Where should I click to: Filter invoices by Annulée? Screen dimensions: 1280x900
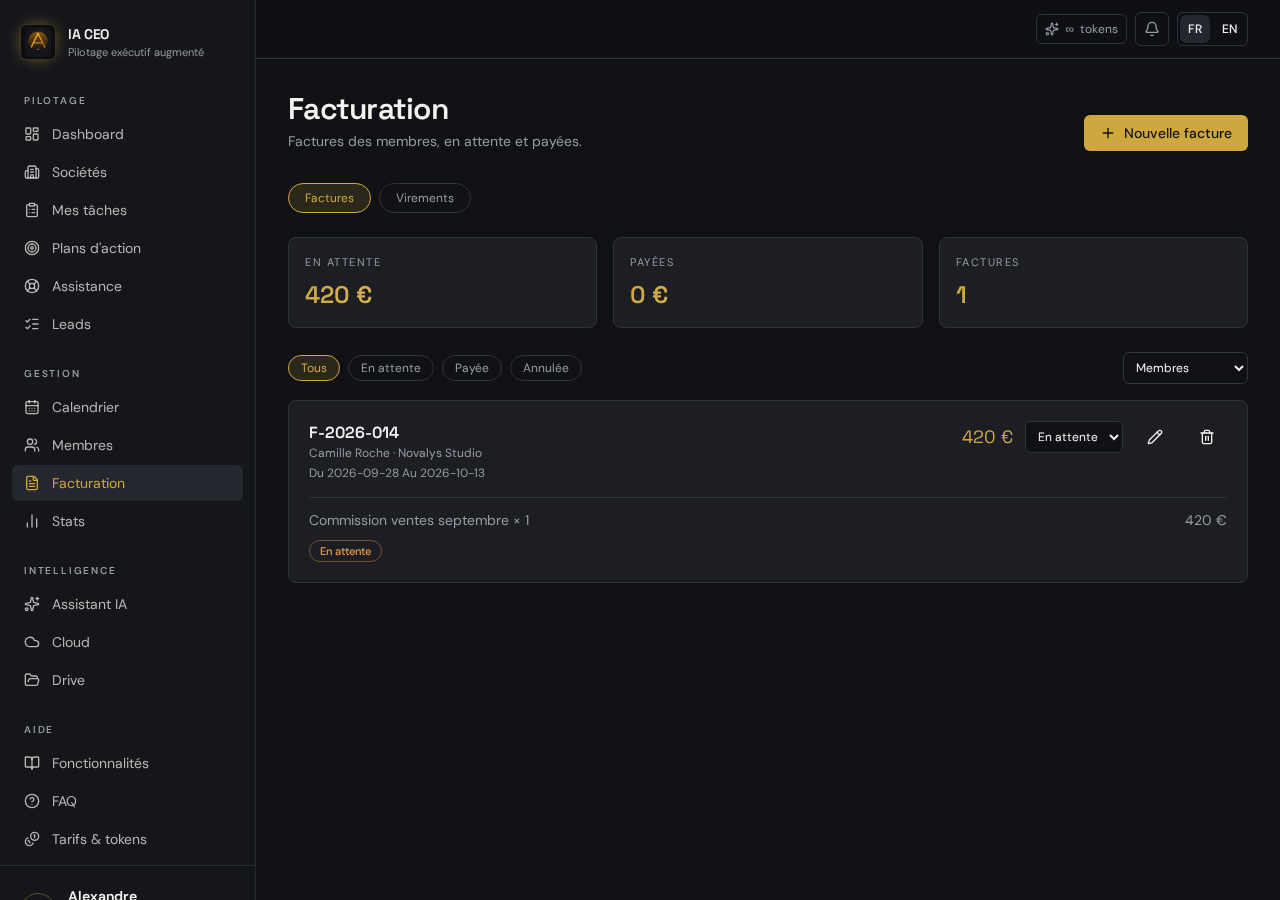pos(546,368)
